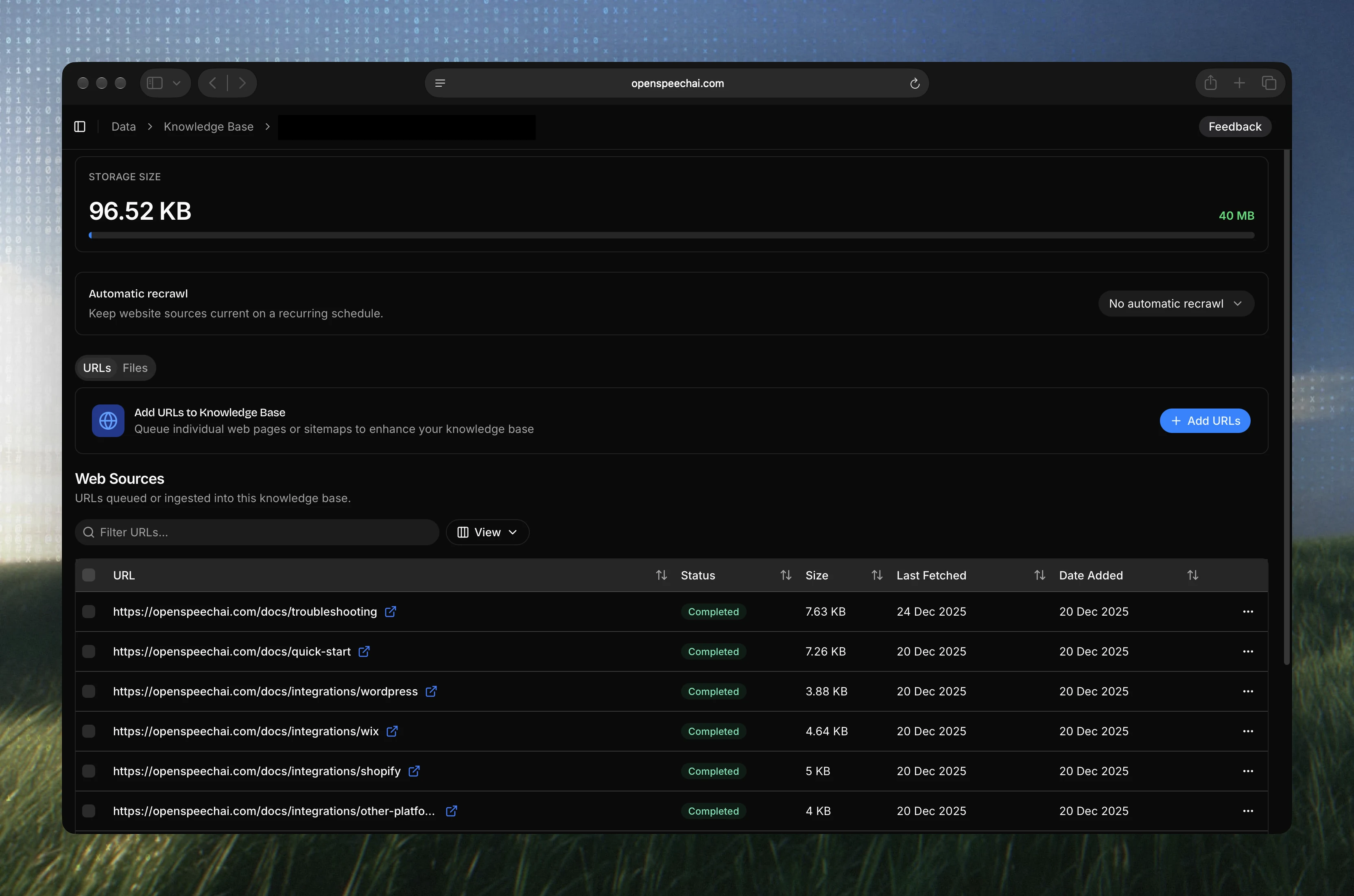
Task: Click the storage size progress bar
Action: pyautogui.click(x=671, y=235)
